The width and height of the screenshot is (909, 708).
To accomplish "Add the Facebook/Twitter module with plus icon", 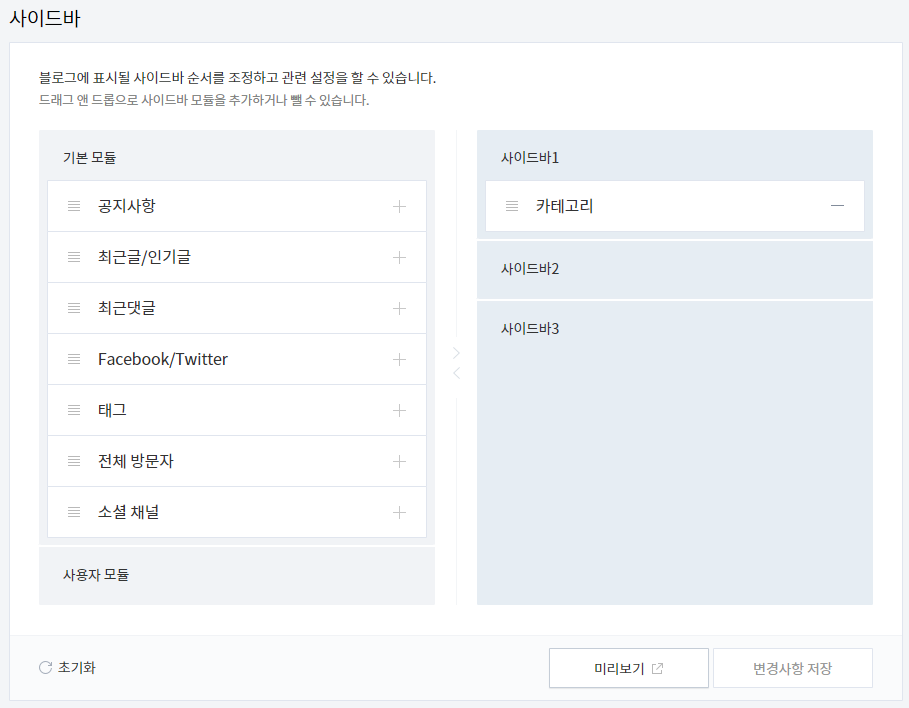I will click(x=399, y=360).
